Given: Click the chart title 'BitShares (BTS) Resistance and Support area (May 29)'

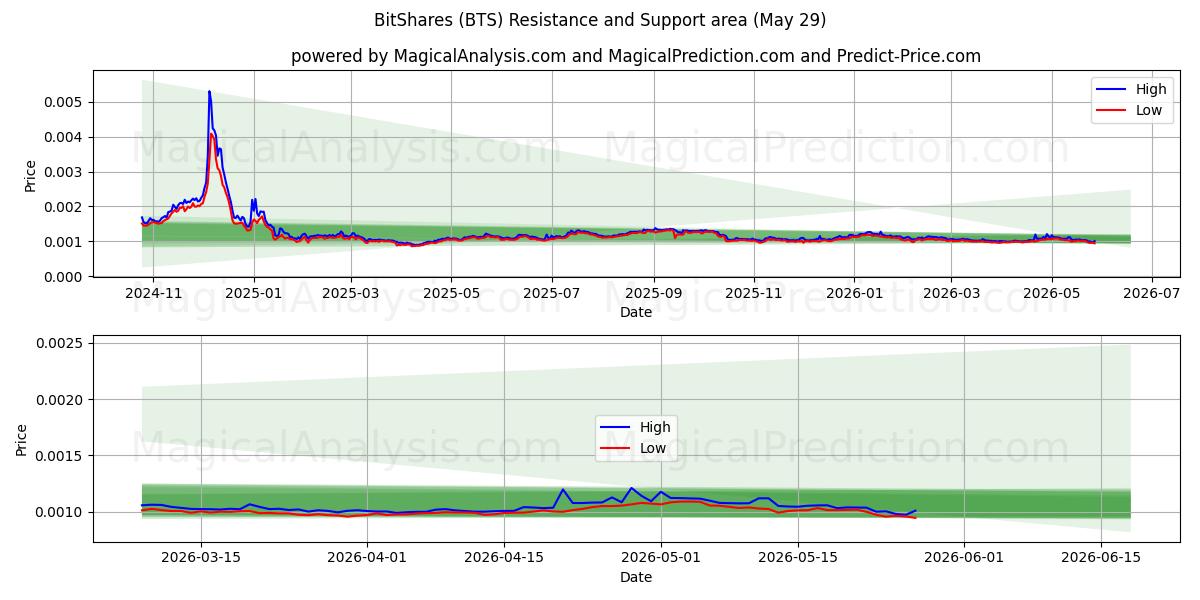Looking at the screenshot, I should coord(600,20).
